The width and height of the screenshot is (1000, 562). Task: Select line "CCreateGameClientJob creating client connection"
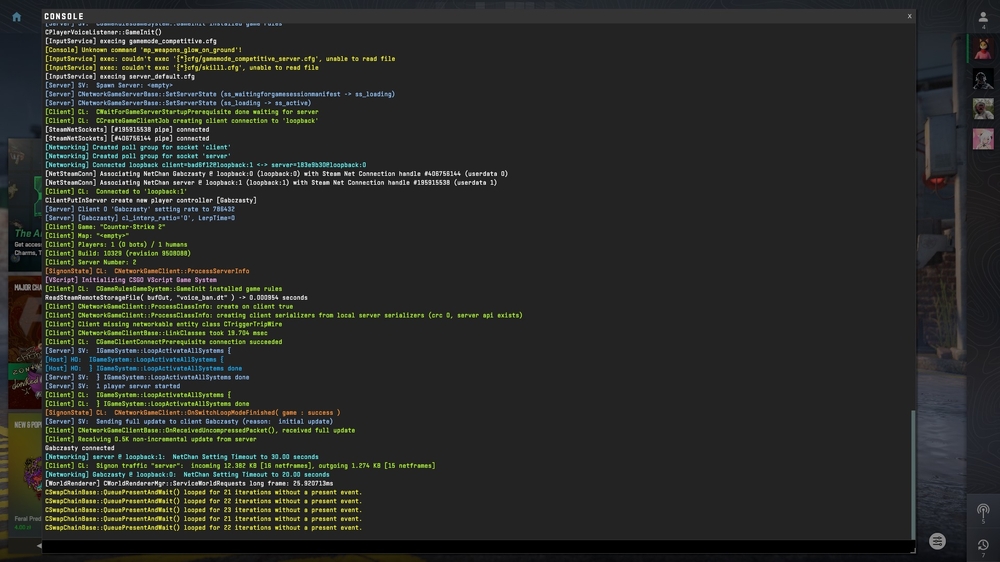[x=182, y=121]
